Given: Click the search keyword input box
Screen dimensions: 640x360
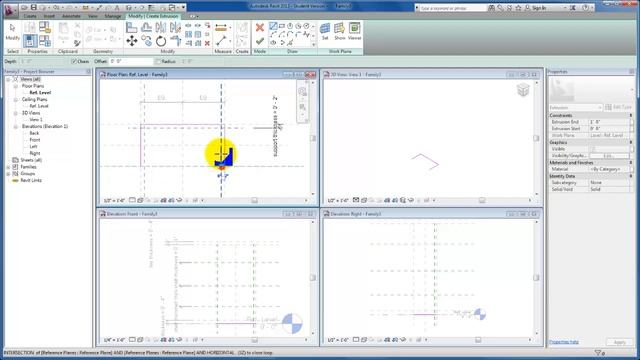Looking at the screenshot, I should pos(453,8).
